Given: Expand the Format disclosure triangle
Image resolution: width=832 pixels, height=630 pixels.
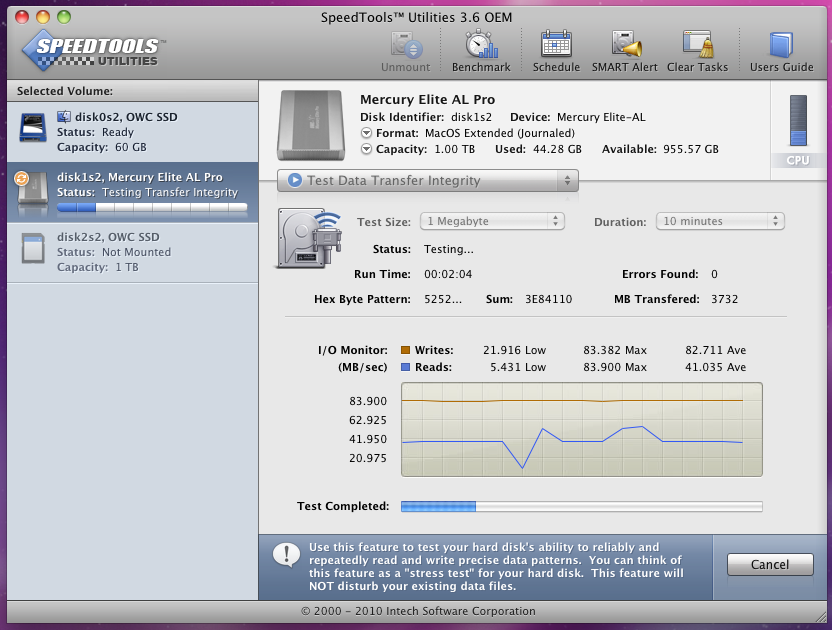Looking at the screenshot, I should 366,133.
